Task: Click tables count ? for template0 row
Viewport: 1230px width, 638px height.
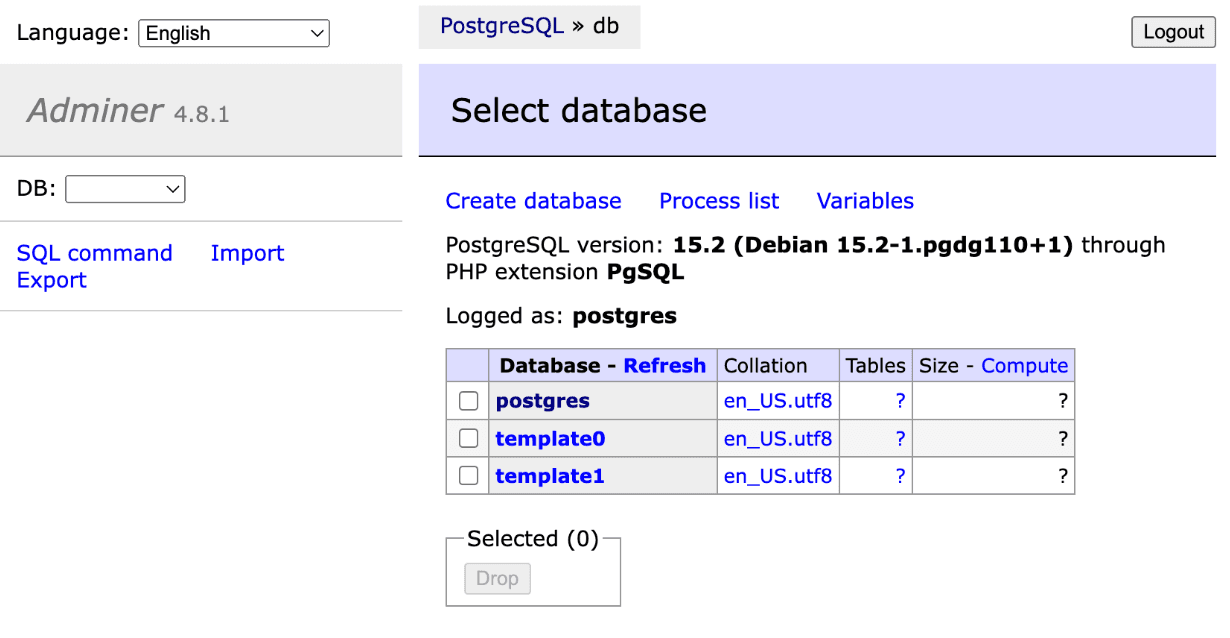Action: point(900,438)
